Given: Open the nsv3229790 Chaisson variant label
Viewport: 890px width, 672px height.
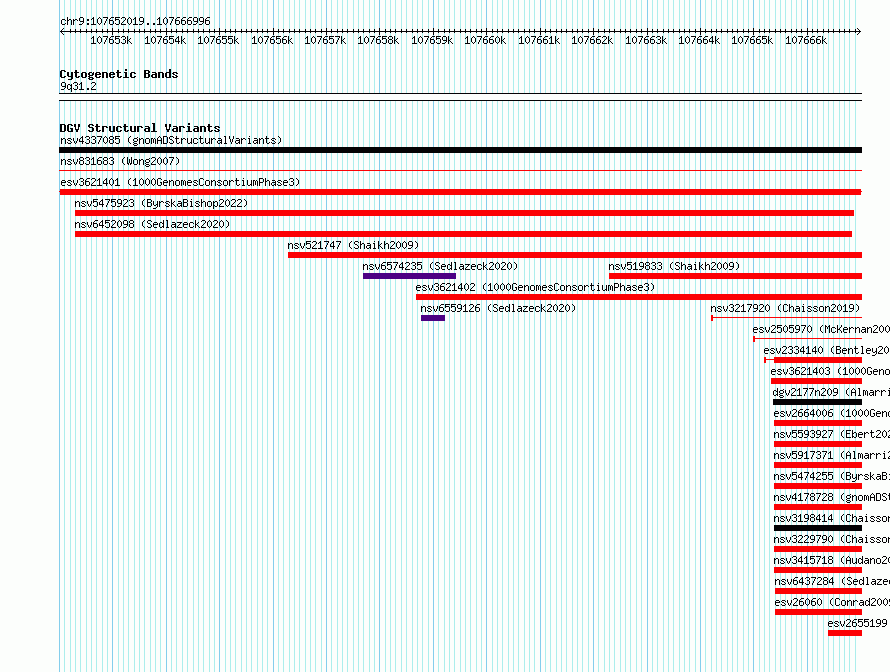Looking at the screenshot, I should pyautogui.click(x=832, y=539).
